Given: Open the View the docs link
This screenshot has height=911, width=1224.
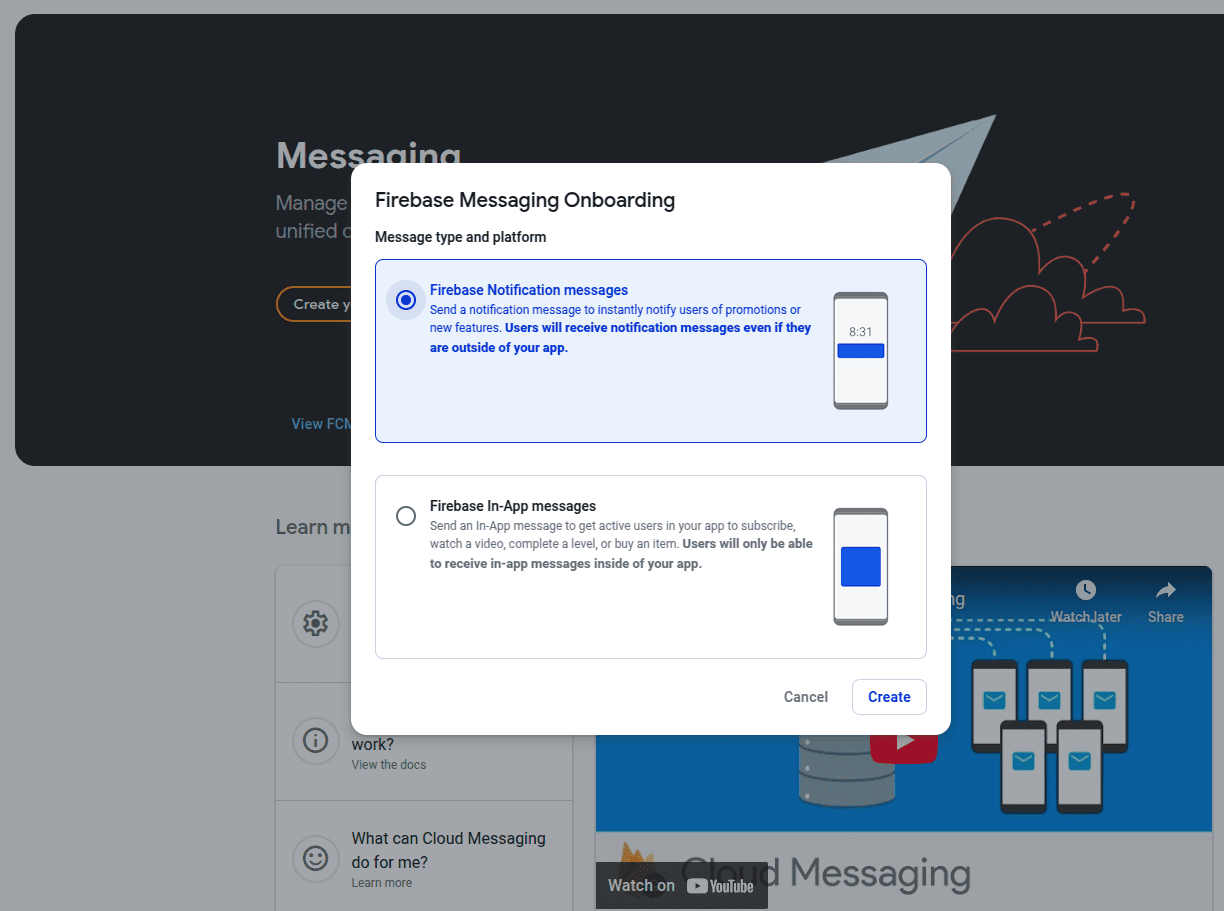Looking at the screenshot, I should click(389, 765).
